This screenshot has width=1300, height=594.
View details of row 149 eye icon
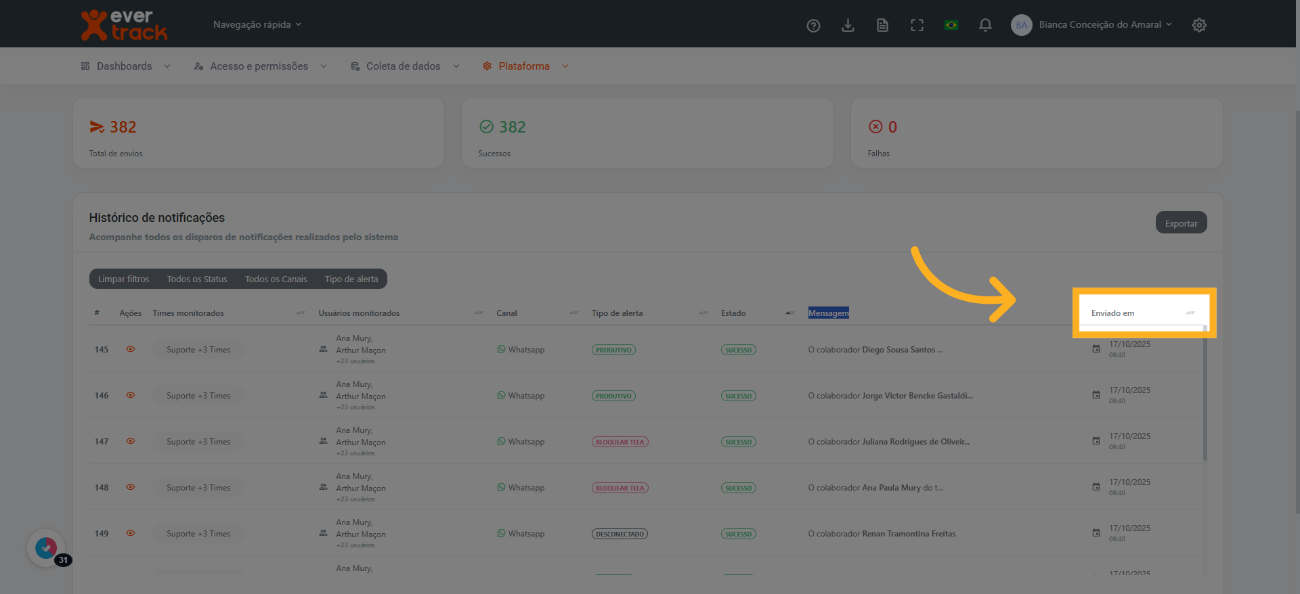(x=130, y=534)
